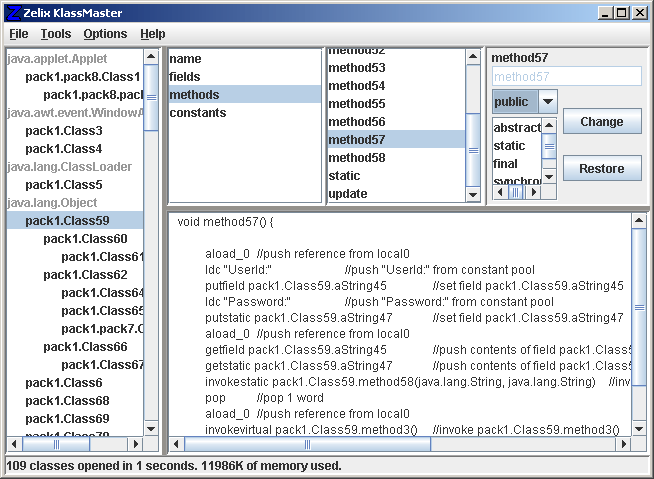Select pack1.Class66 in the class tree

coord(86,346)
